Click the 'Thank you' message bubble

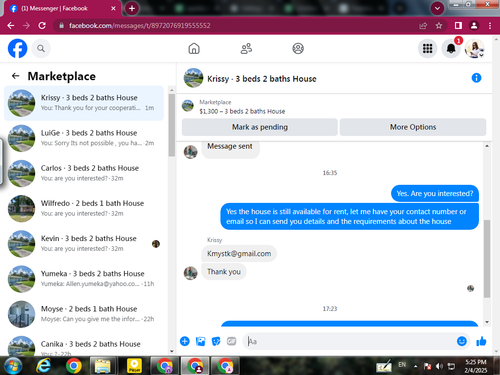224,272
